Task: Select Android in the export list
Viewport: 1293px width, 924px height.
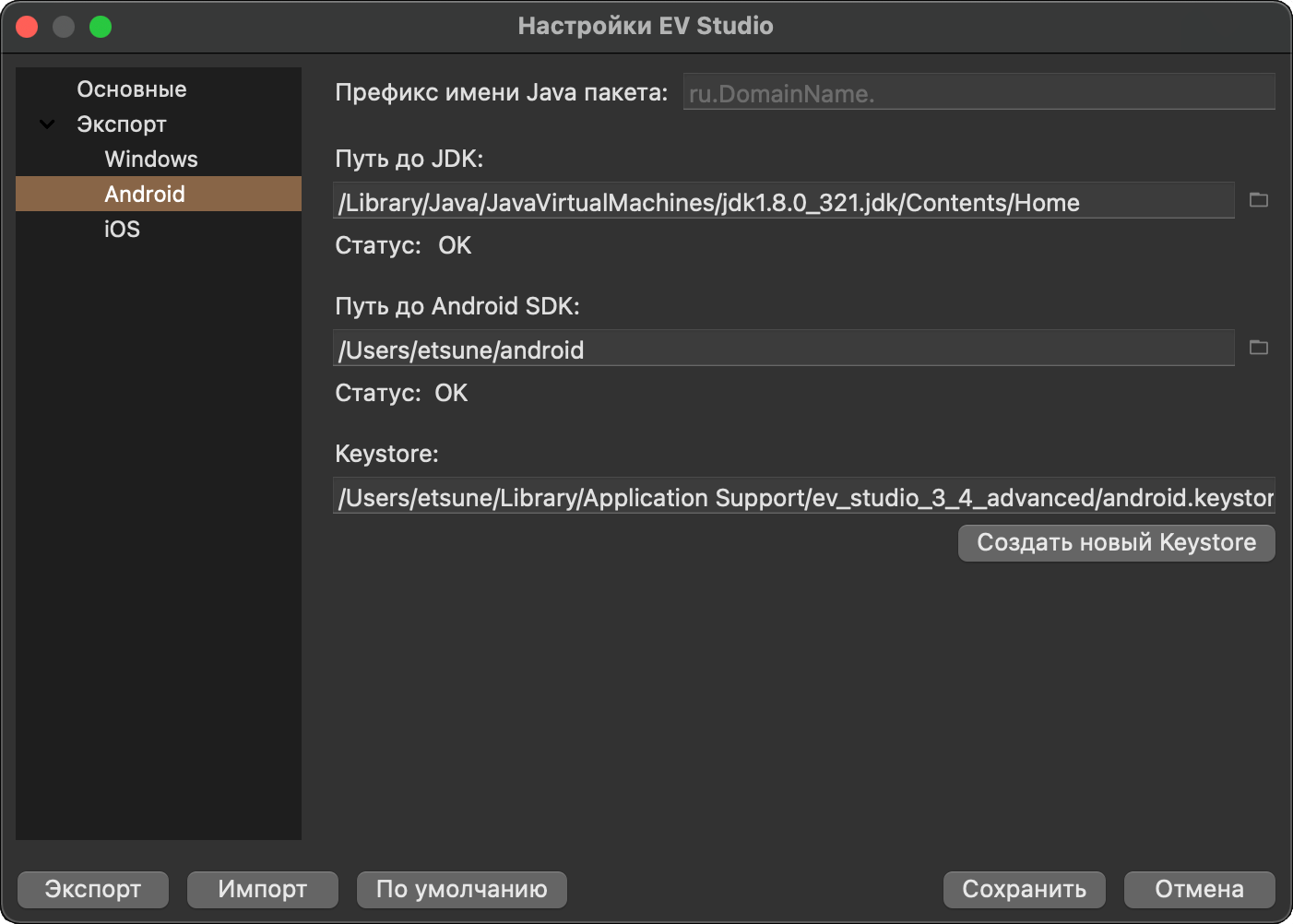Action: pos(145,195)
